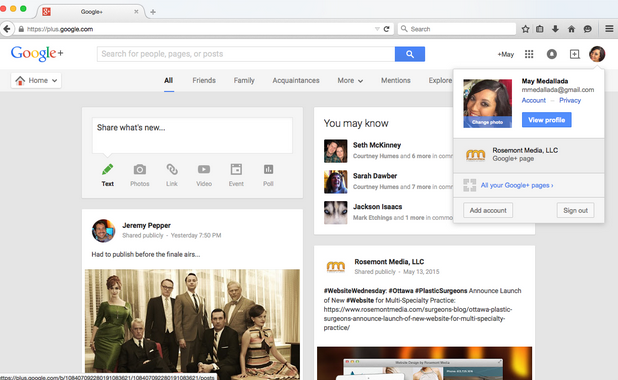Open the Google apps grid icon
The image size is (618, 380).
tap(529, 54)
